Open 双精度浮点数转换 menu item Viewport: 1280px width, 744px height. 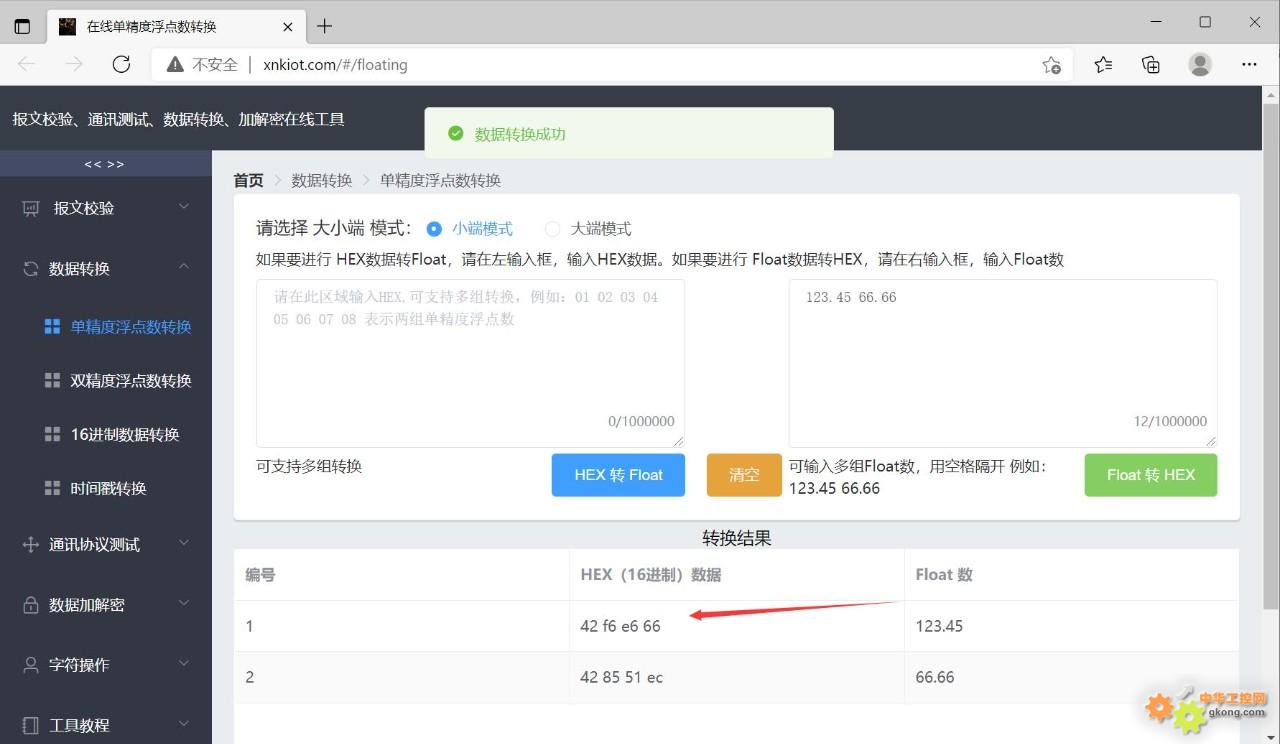(130, 381)
